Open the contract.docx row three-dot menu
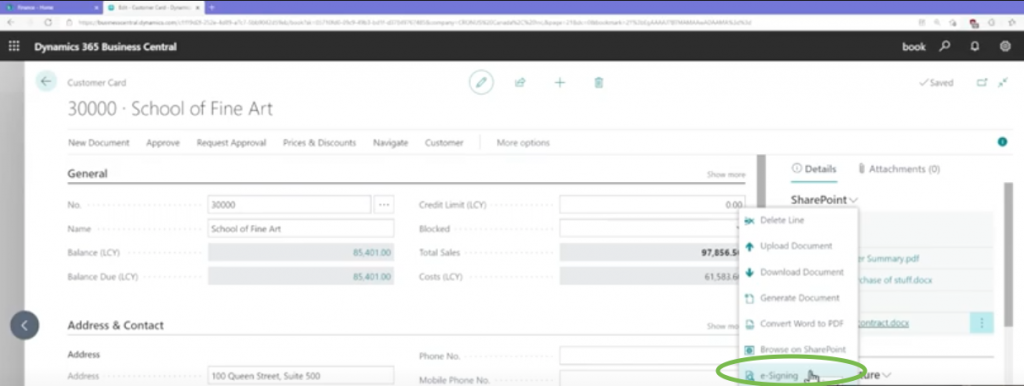This screenshot has height=386, width=1024. [982, 323]
